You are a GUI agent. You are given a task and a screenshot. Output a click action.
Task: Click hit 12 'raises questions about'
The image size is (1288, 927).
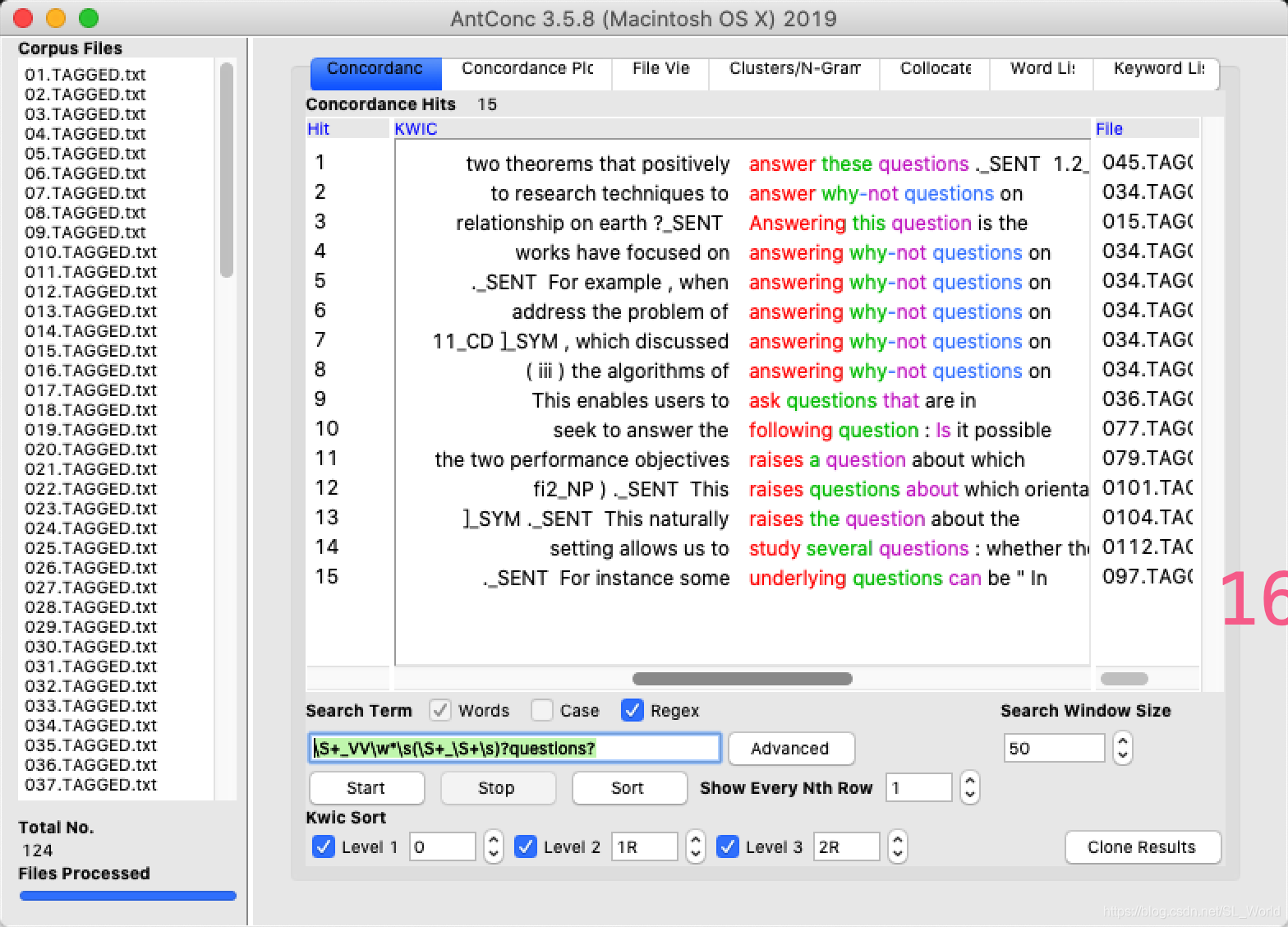[x=853, y=490]
